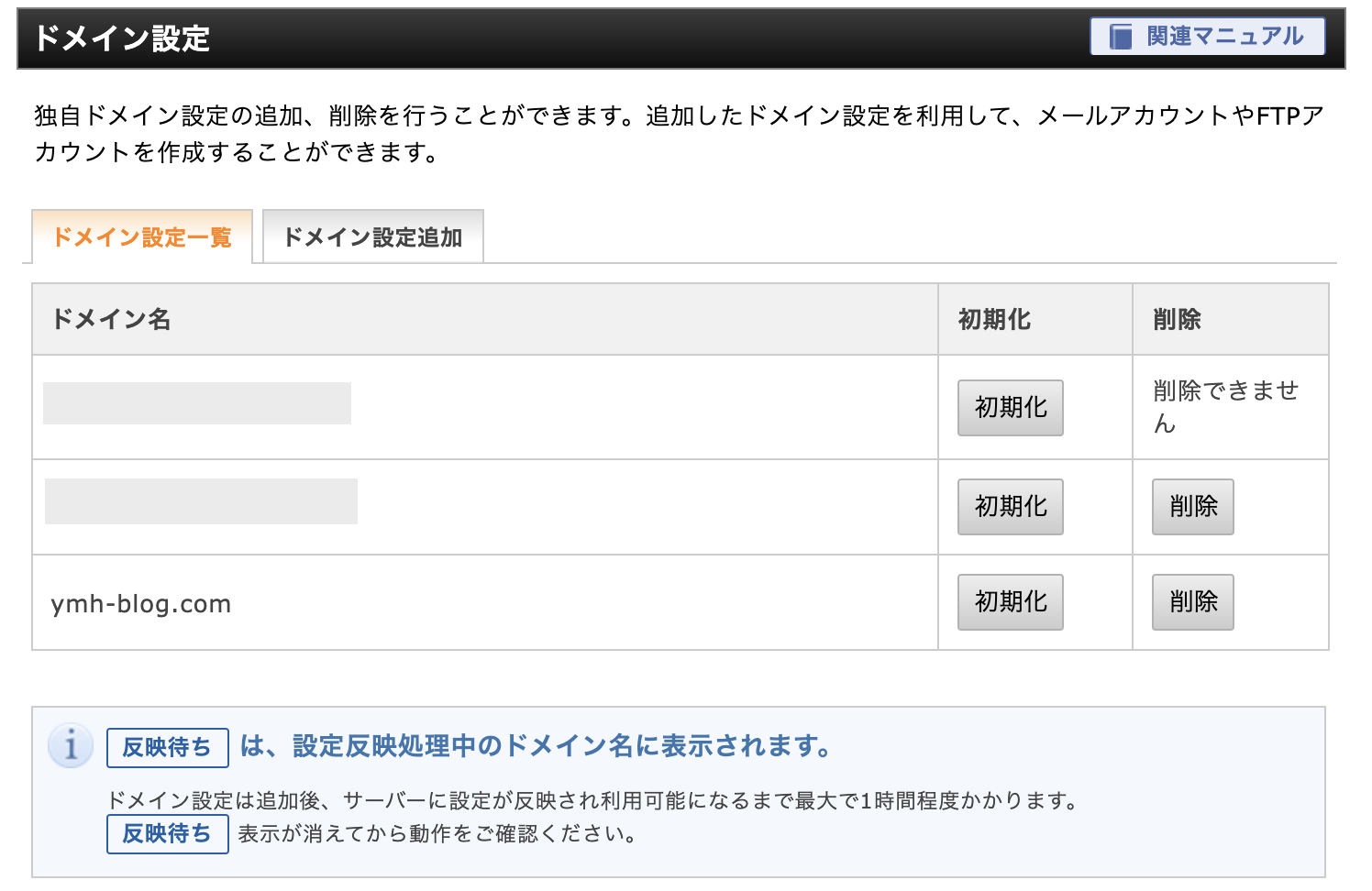Click the ドメイン名 column header
1372x891 pixels.
click(x=111, y=319)
